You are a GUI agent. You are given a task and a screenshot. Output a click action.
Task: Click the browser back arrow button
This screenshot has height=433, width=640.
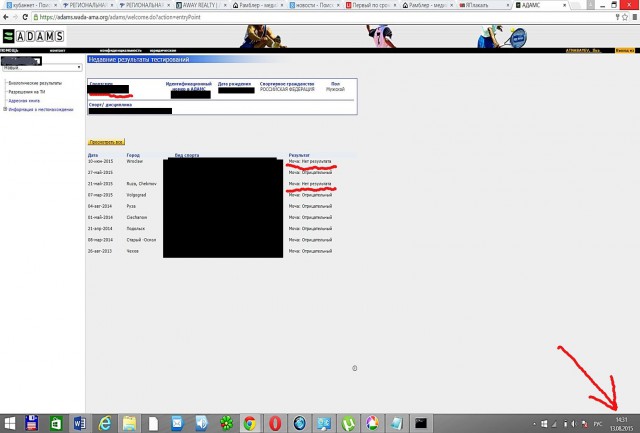(6, 18)
